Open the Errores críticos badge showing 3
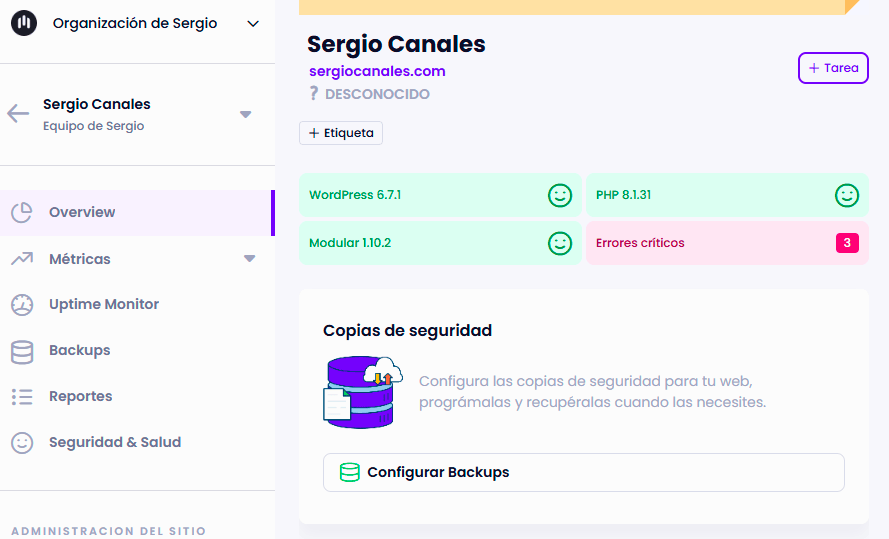 tap(846, 243)
